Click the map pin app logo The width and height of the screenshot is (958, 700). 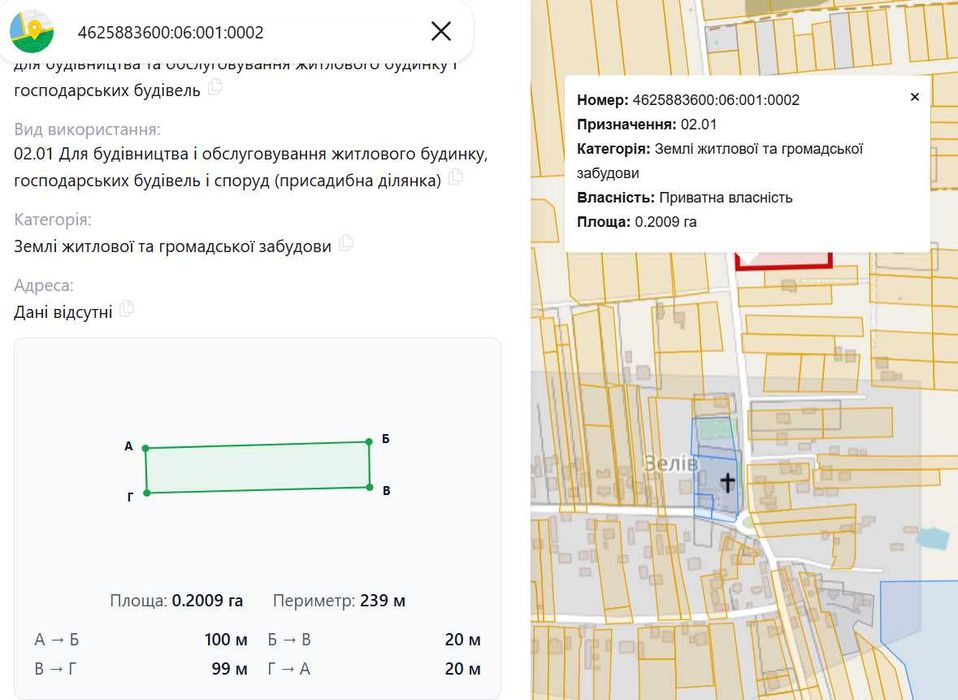click(x=32, y=31)
